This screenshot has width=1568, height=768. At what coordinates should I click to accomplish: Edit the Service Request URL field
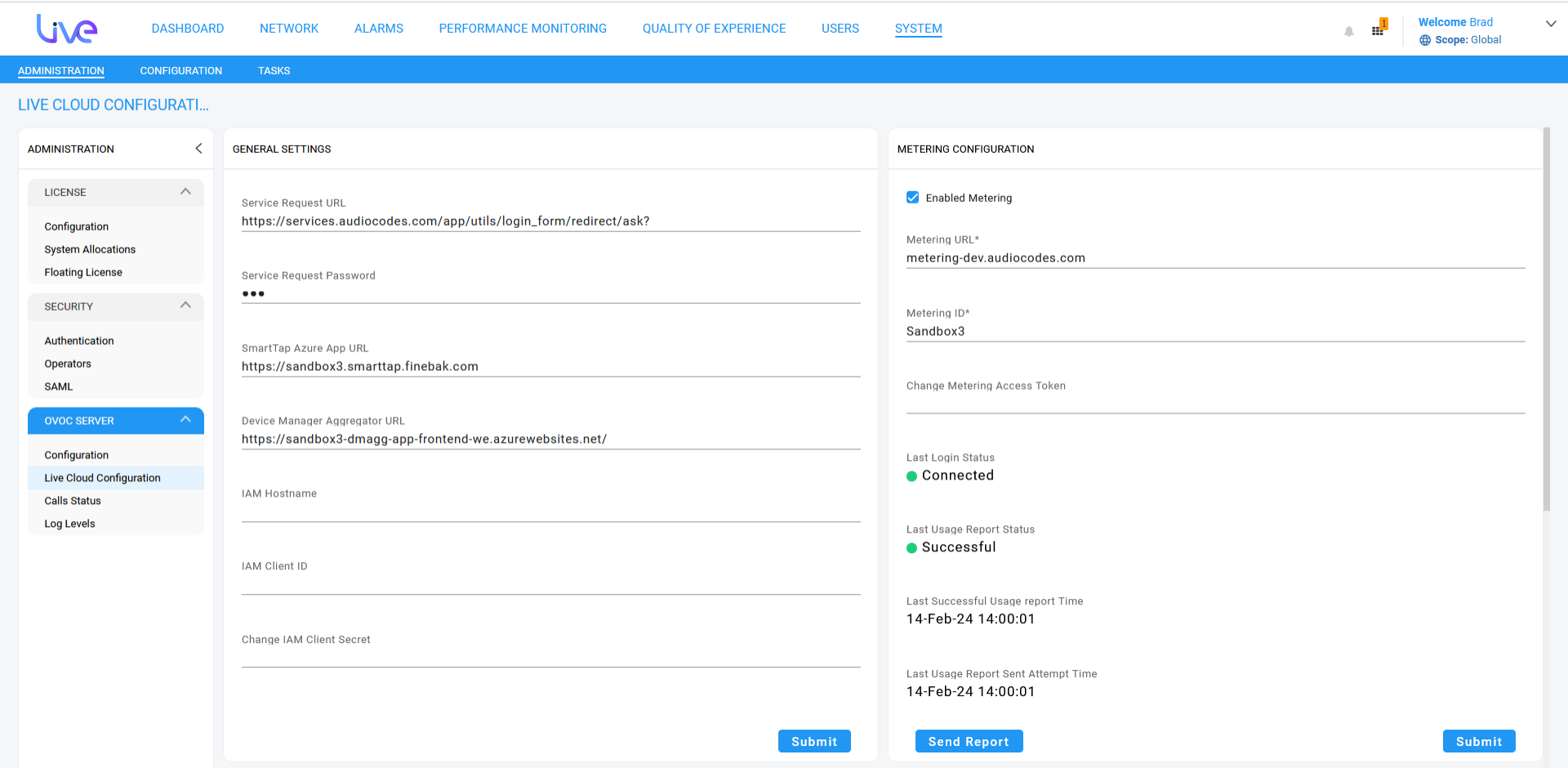(551, 221)
